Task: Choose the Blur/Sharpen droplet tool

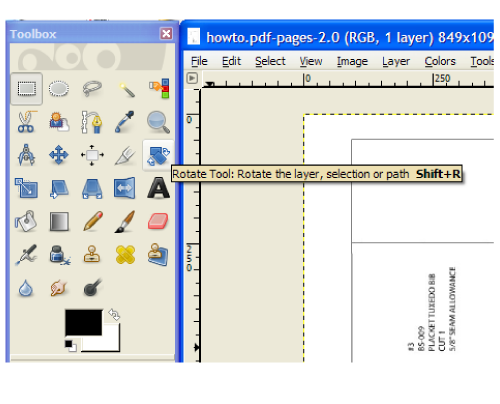Action: coord(26,288)
